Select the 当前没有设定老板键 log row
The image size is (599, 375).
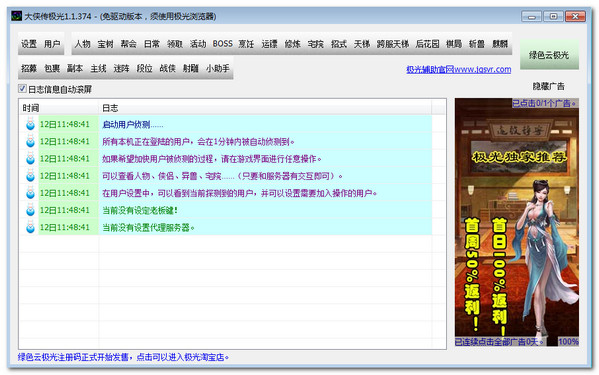coord(225,210)
